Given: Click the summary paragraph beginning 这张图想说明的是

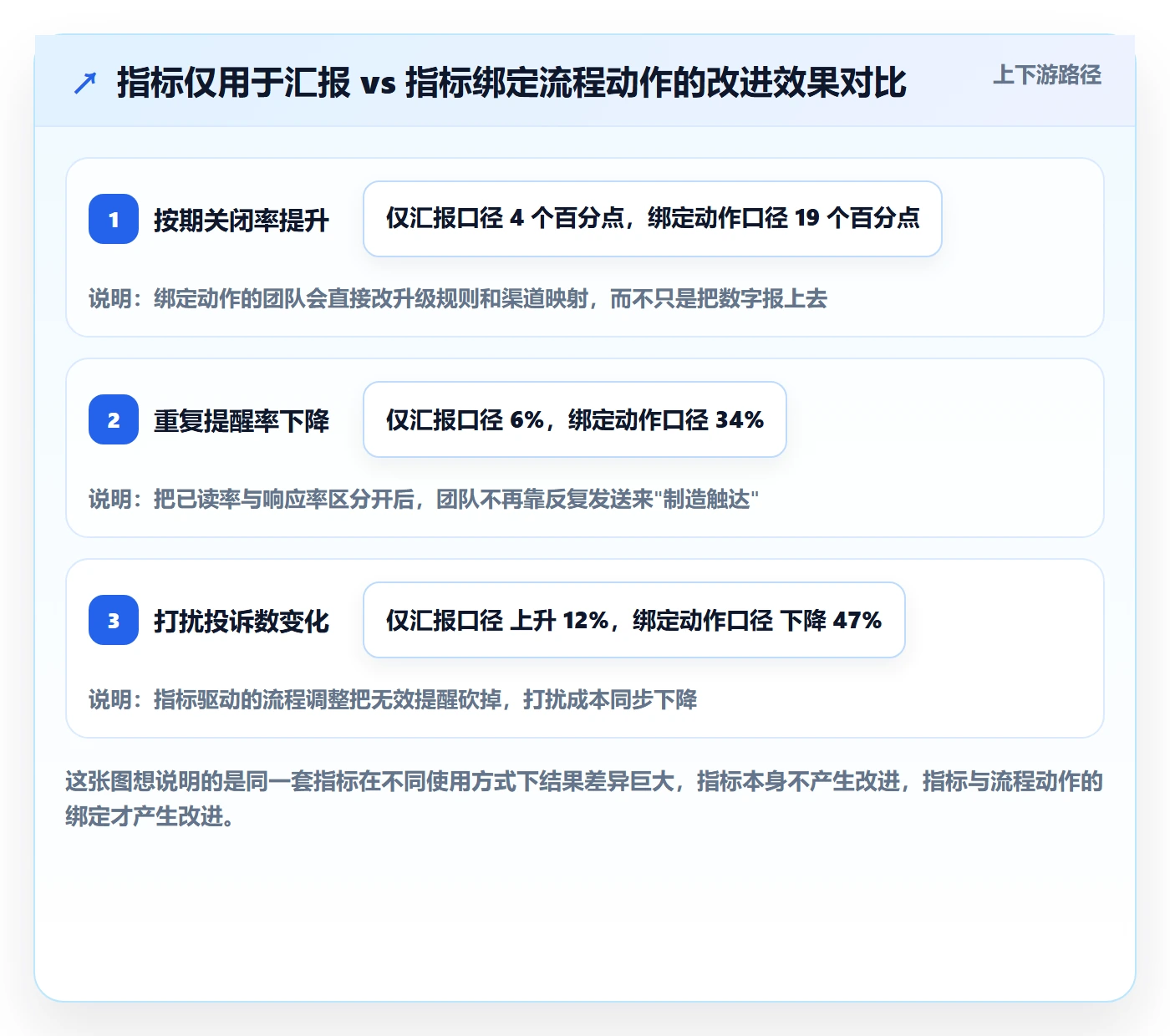Looking at the screenshot, I should pos(584,799).
